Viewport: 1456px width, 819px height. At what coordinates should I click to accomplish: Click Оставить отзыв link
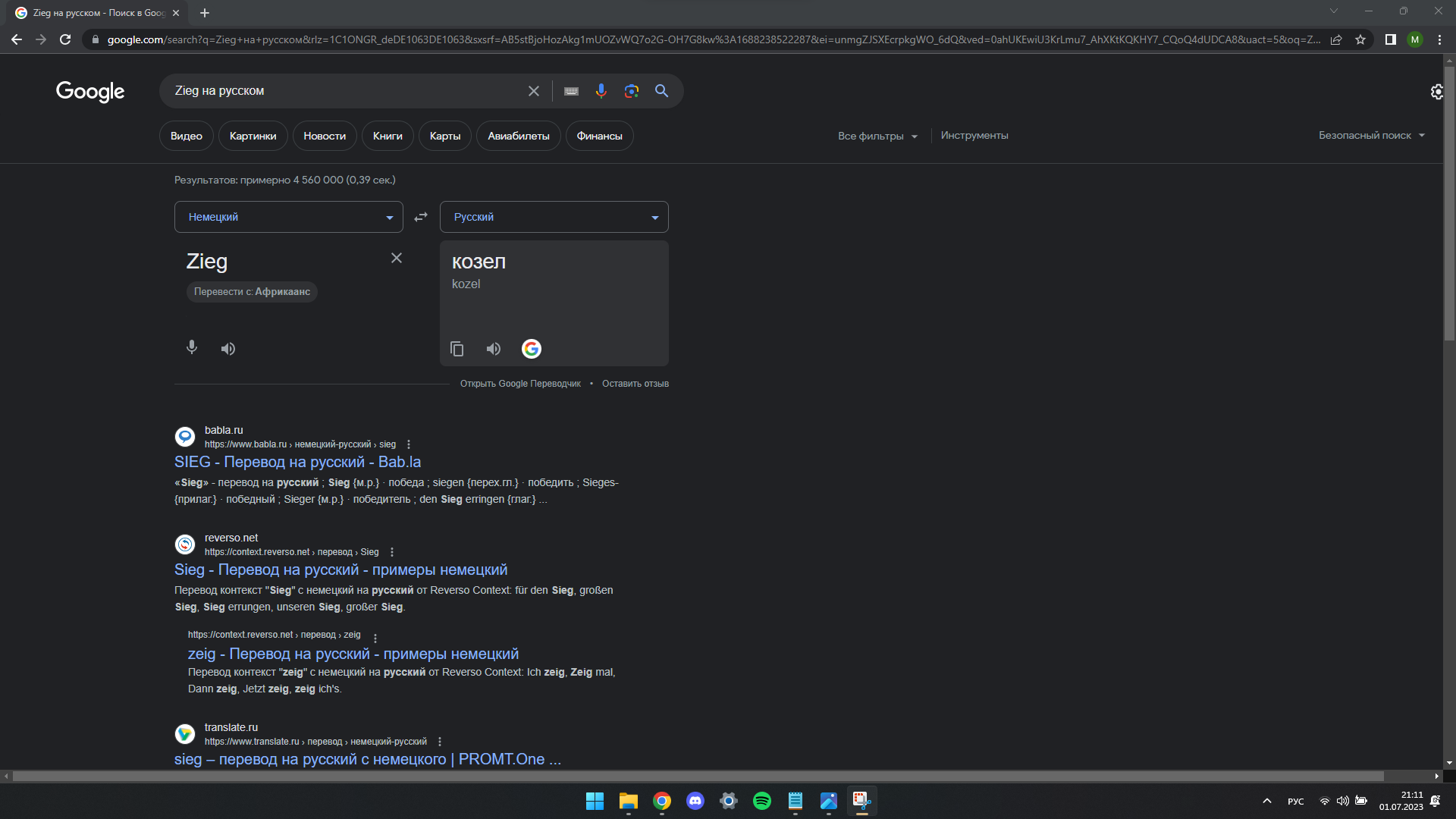(x=635, y=384)
